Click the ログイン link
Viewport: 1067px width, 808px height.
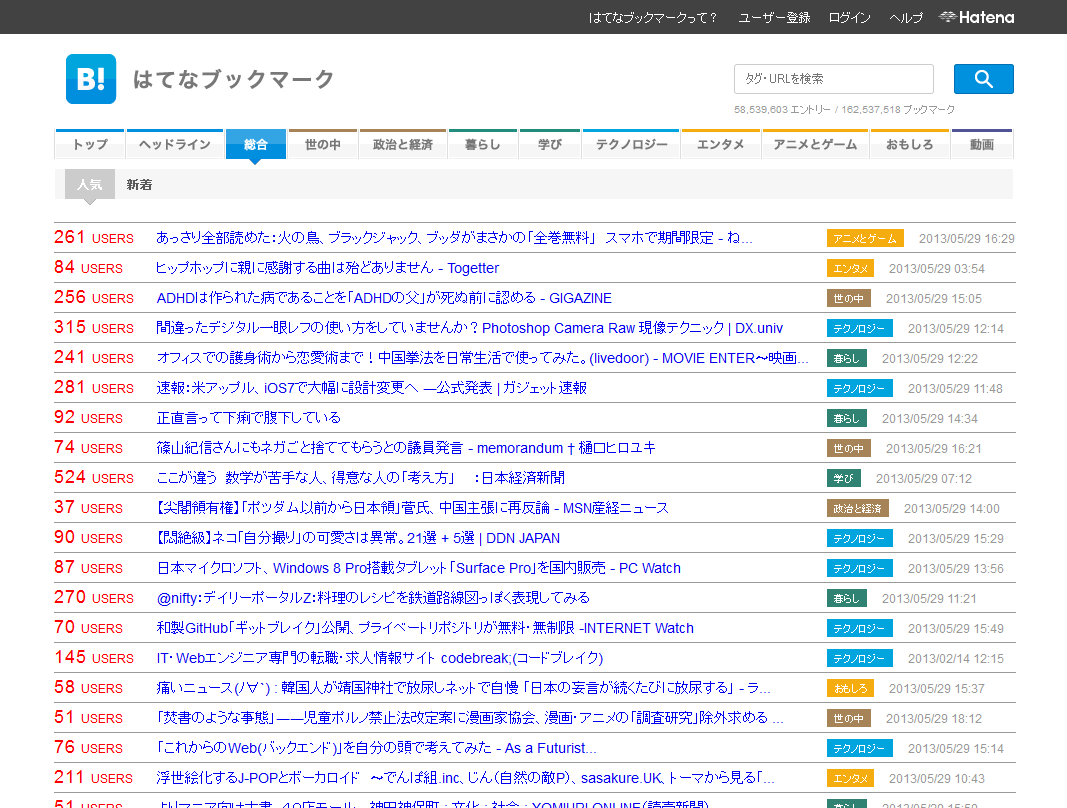click(849, 18)
